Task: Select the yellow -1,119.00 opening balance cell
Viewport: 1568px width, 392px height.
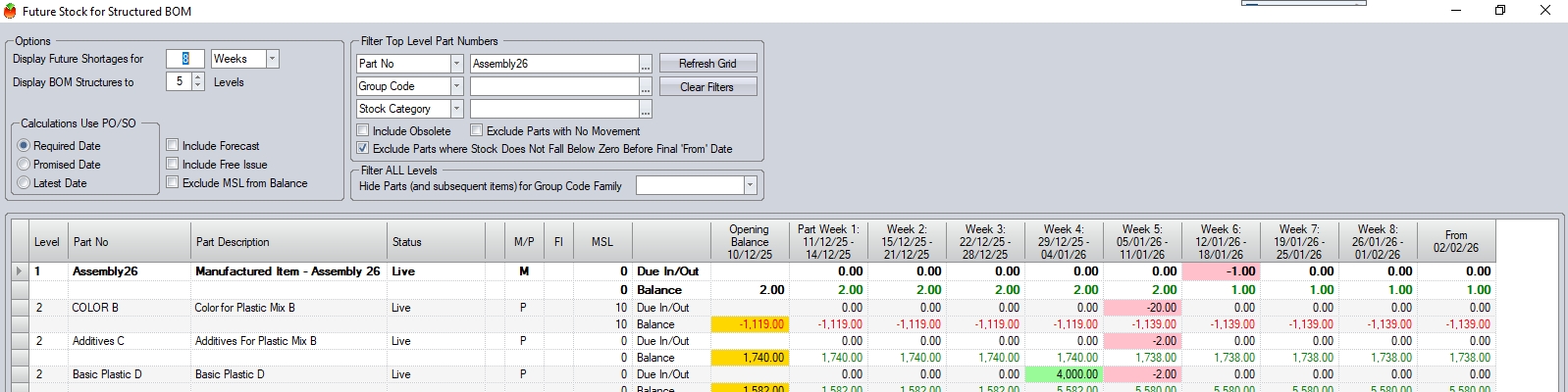Action: point(750,324)
